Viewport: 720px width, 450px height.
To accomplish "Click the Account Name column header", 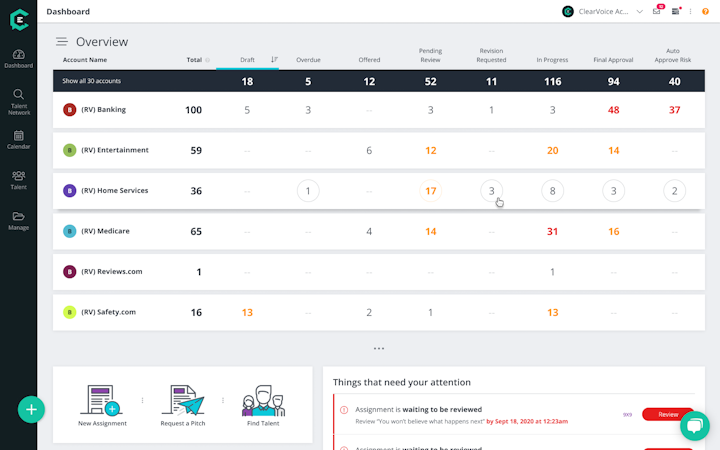I will click(85, 60).
